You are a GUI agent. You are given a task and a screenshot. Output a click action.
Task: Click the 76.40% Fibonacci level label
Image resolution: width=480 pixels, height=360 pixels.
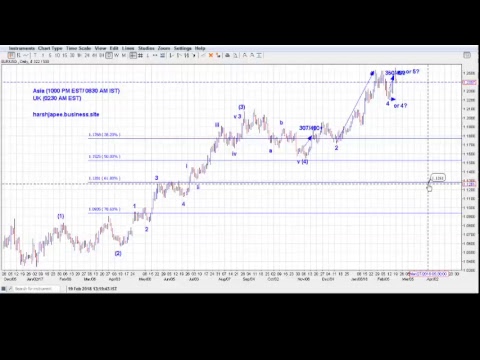(104, 209)
